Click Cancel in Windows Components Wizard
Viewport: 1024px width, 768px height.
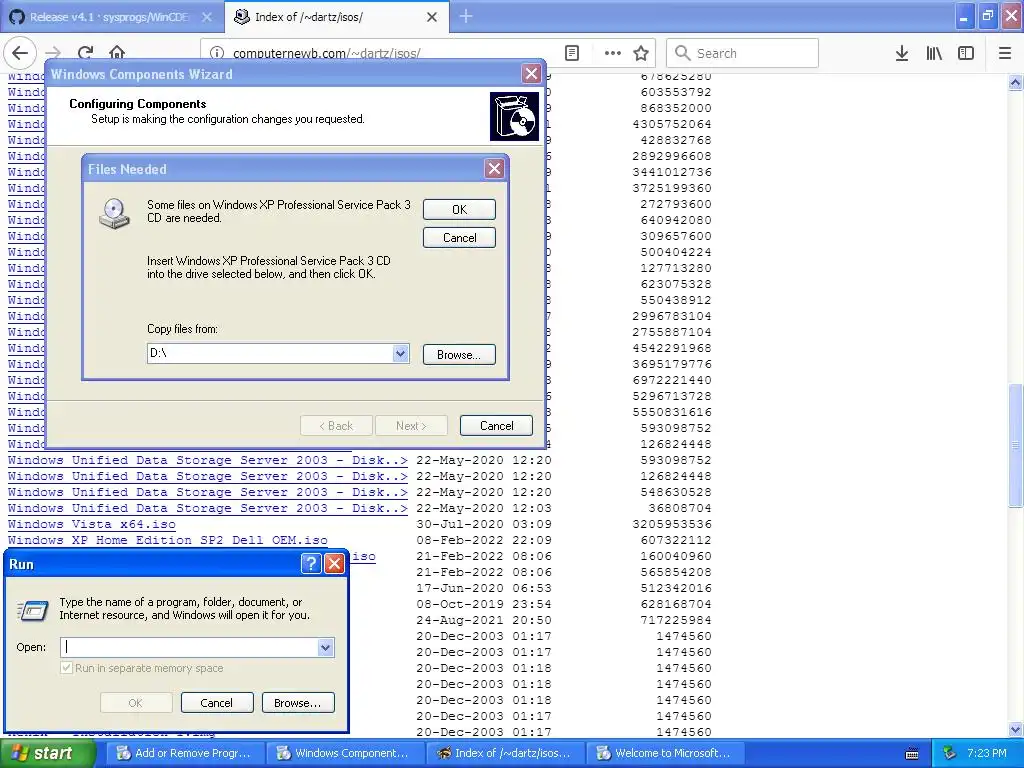click(496, 426)
